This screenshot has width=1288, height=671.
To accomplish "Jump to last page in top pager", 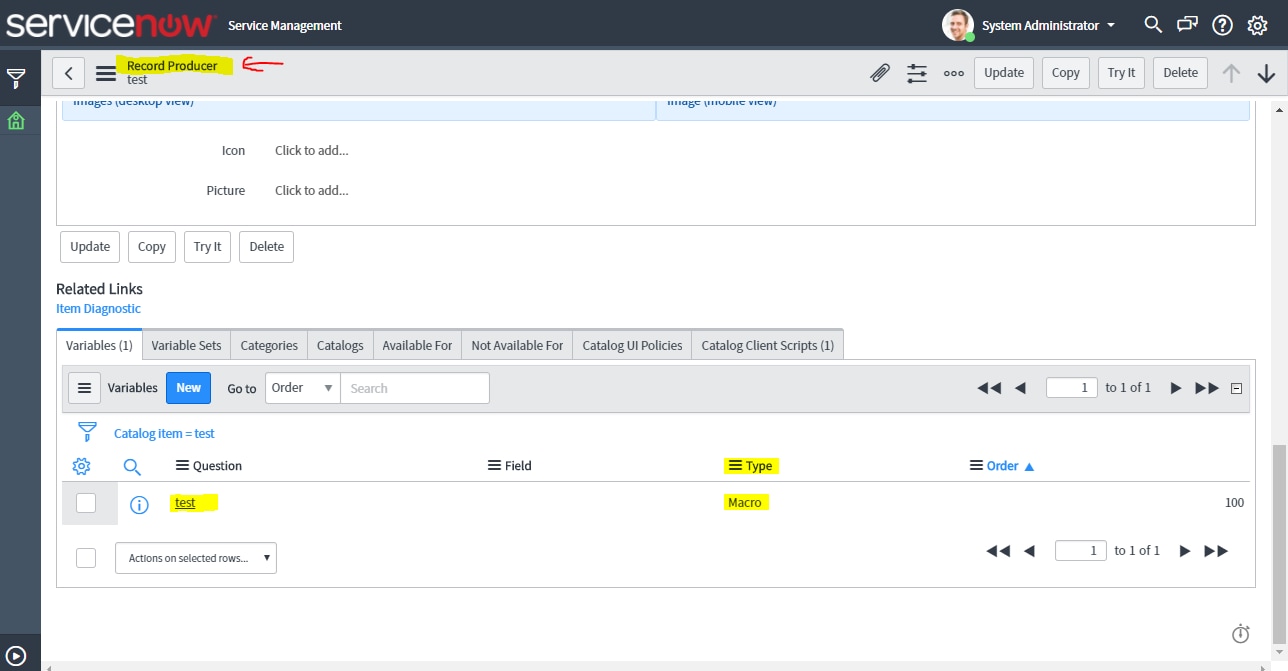I will (x=1207, y=388).
